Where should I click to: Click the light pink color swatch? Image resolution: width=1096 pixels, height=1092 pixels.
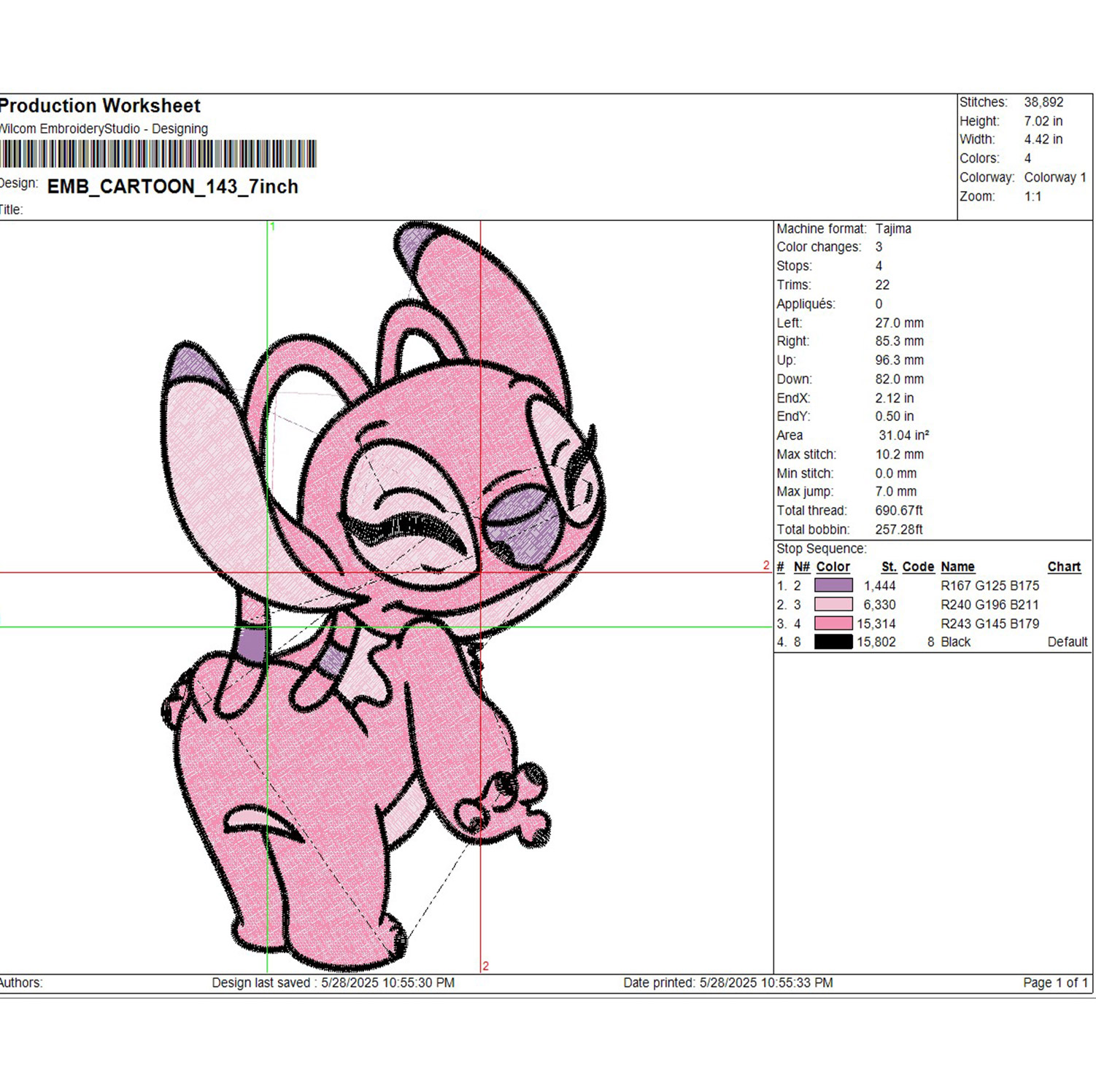833,604
